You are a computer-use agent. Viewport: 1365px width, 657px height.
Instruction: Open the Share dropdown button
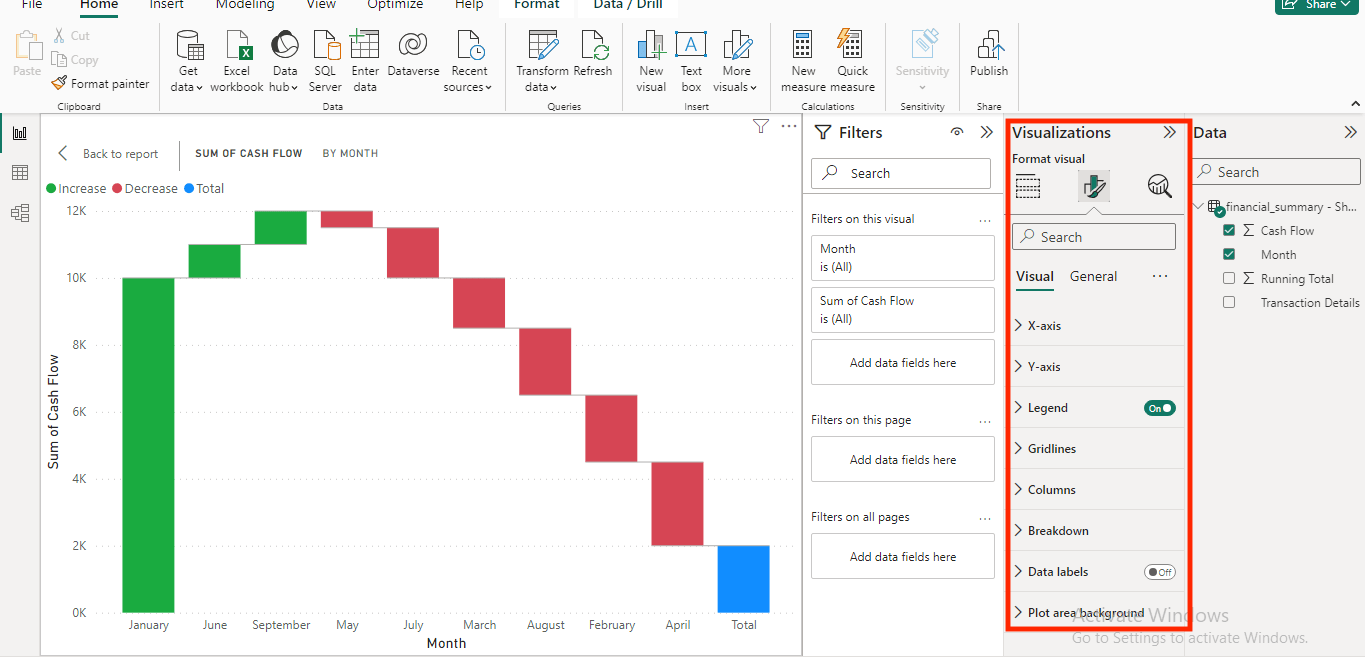tap(1320, 5)
